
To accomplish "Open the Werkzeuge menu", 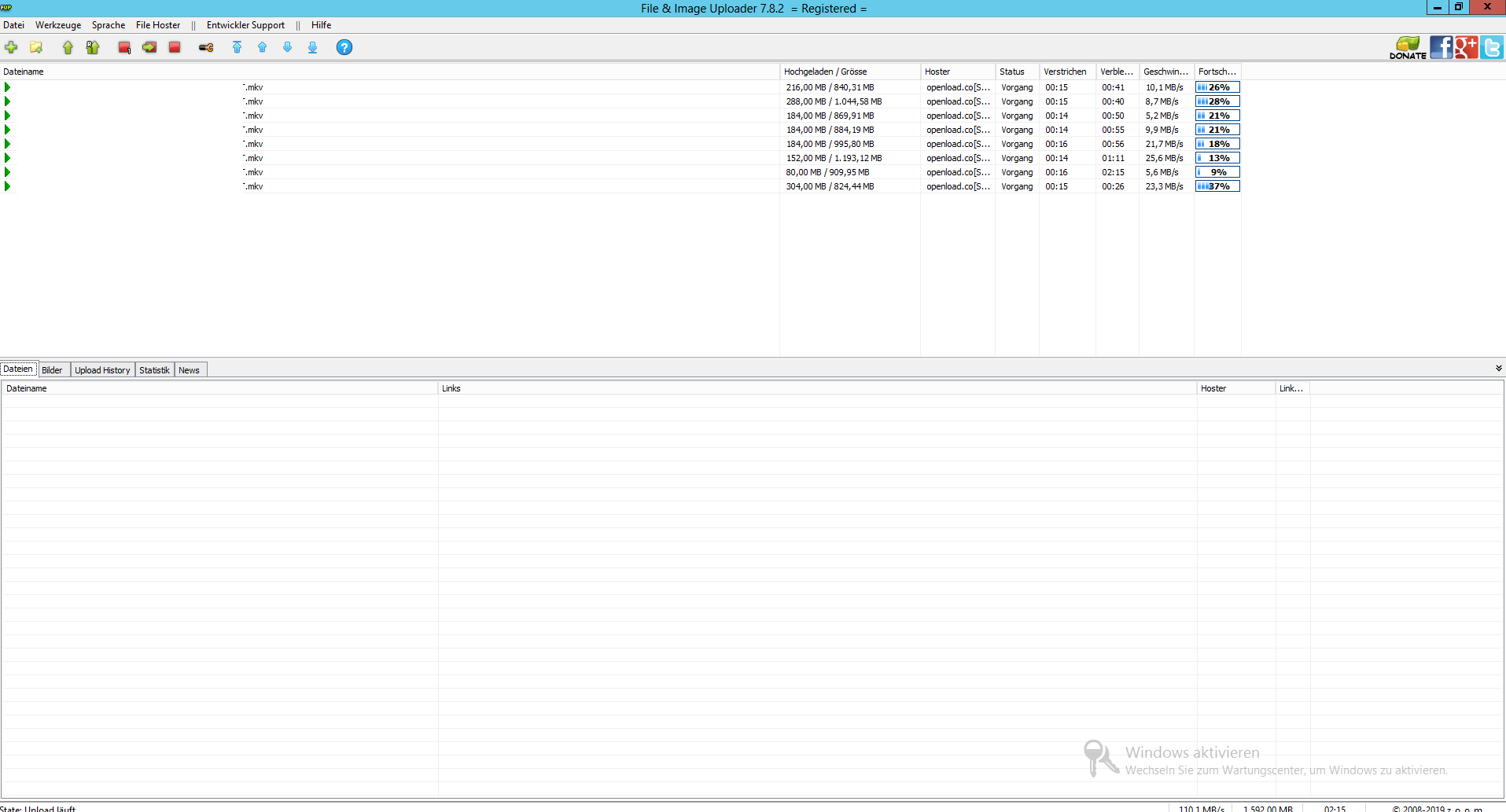I will tap(58, 25).
